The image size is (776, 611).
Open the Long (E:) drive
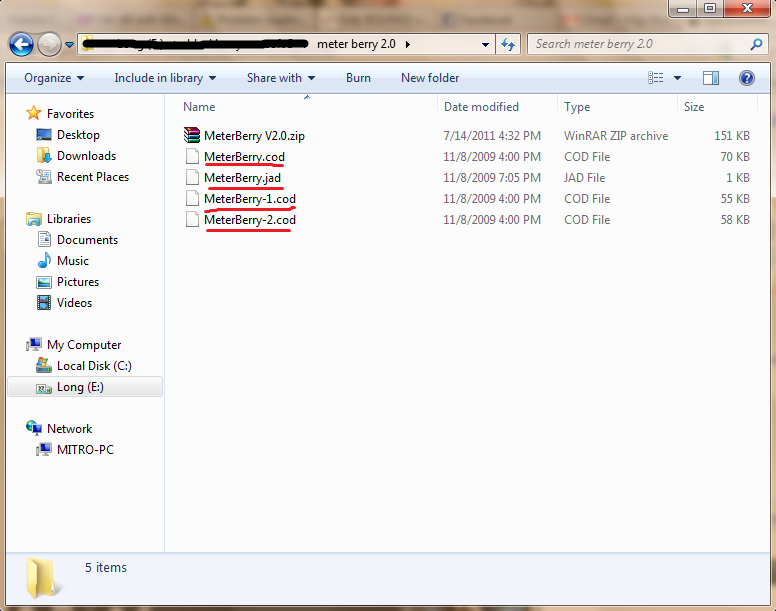tap(80, 387)
